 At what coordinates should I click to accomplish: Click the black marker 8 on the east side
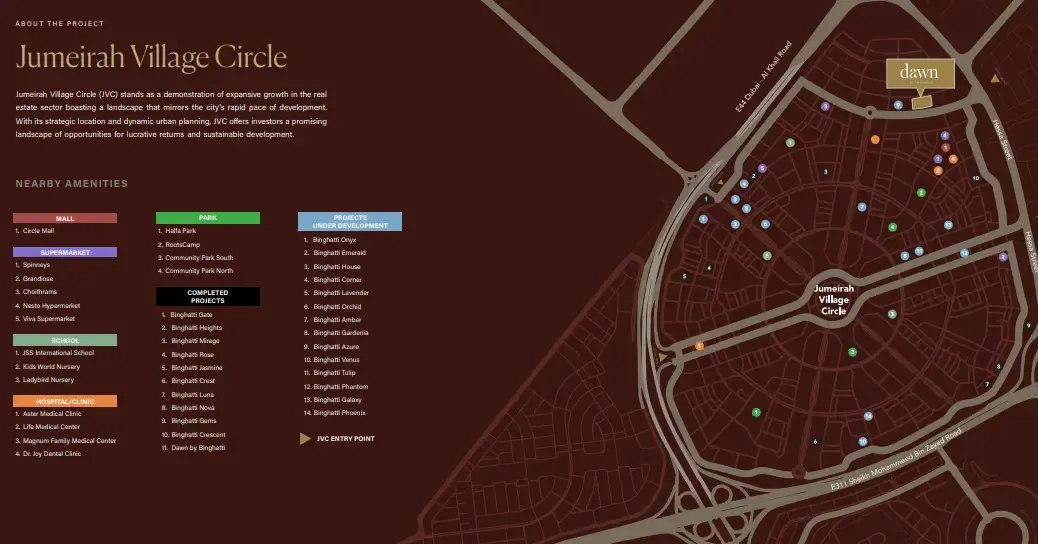[998, 367]
